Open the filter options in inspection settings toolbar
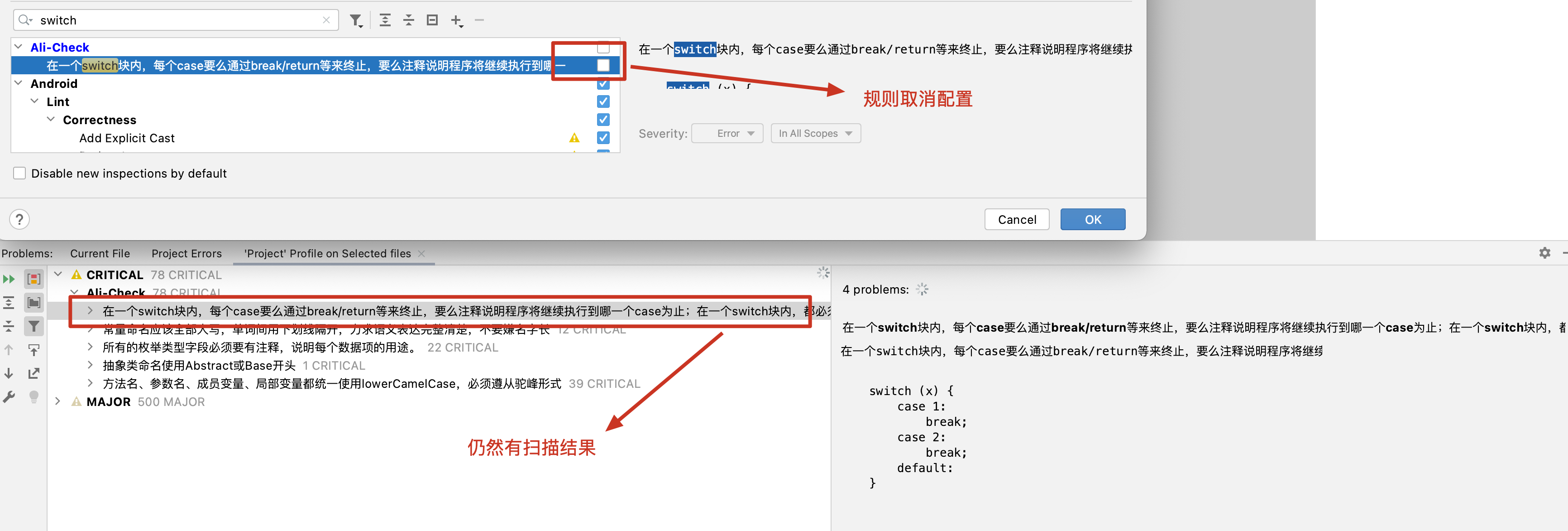This screenshot has width=1568, height=531. pyautogui.click(x=356, y=20)
